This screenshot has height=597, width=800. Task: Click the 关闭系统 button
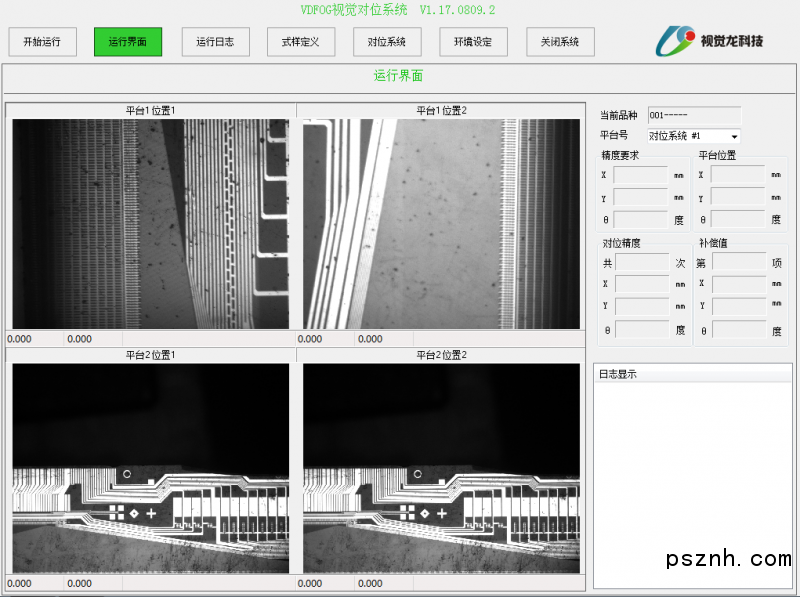point(560,42)
